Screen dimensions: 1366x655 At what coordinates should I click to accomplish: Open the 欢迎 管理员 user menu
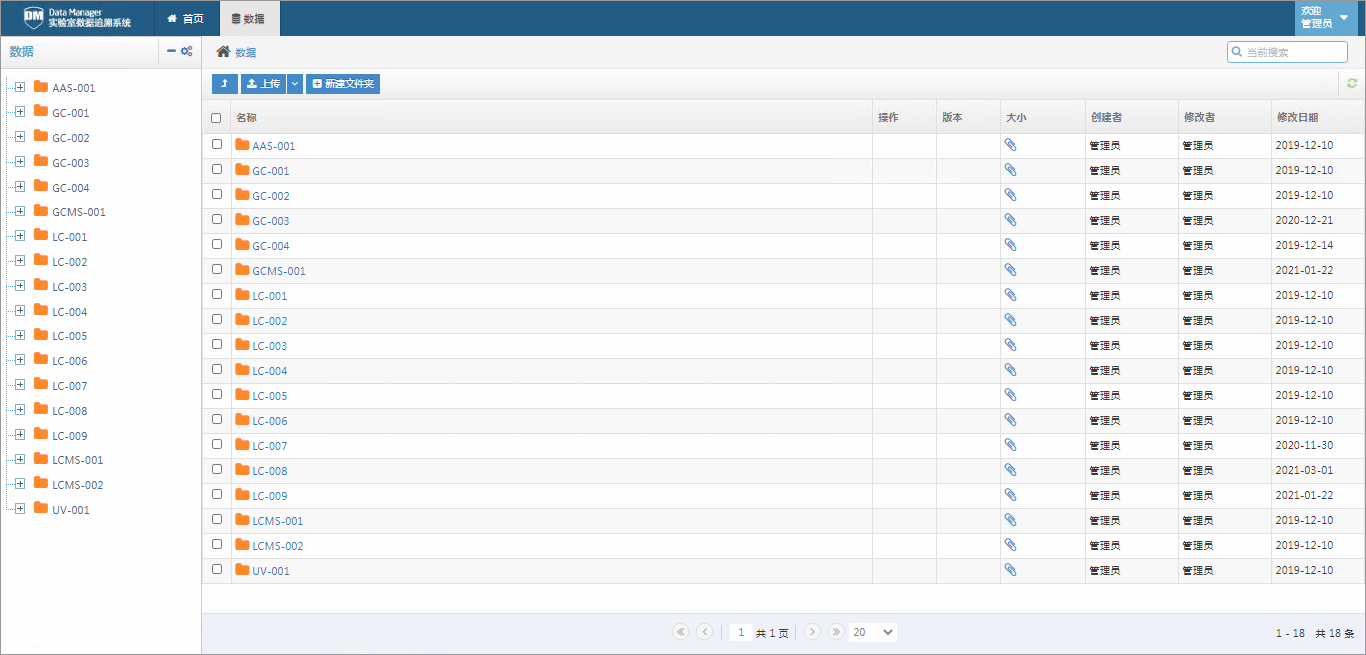point(1329,18)
